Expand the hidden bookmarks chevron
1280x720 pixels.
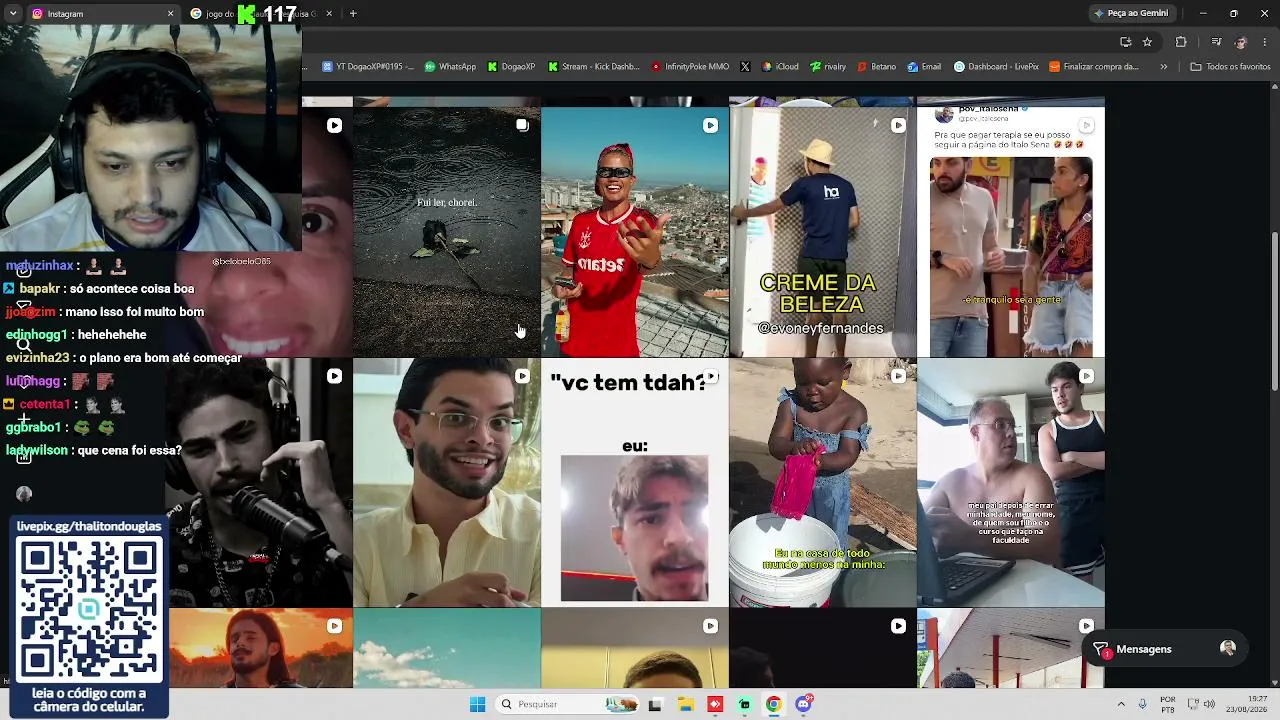[x=1163, y=67]
